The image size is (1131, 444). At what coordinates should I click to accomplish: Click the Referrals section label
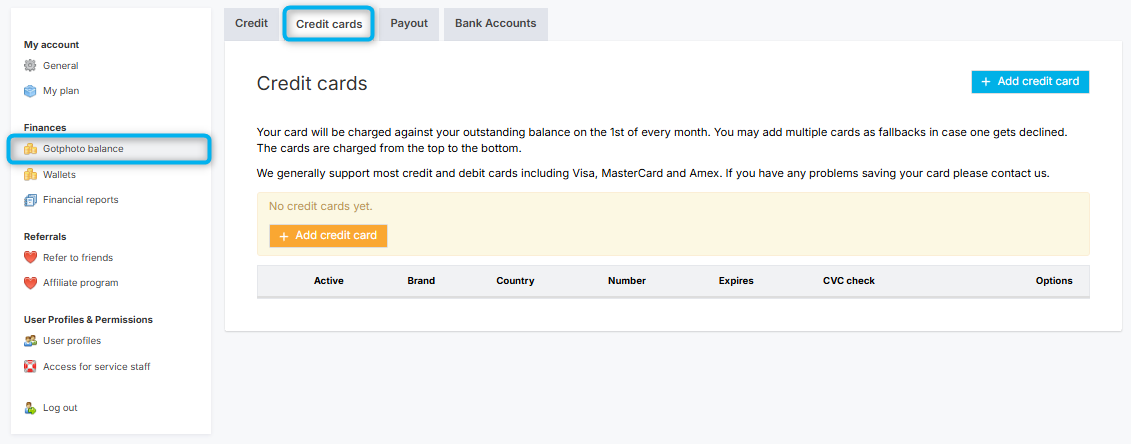(x=45, y=236)
